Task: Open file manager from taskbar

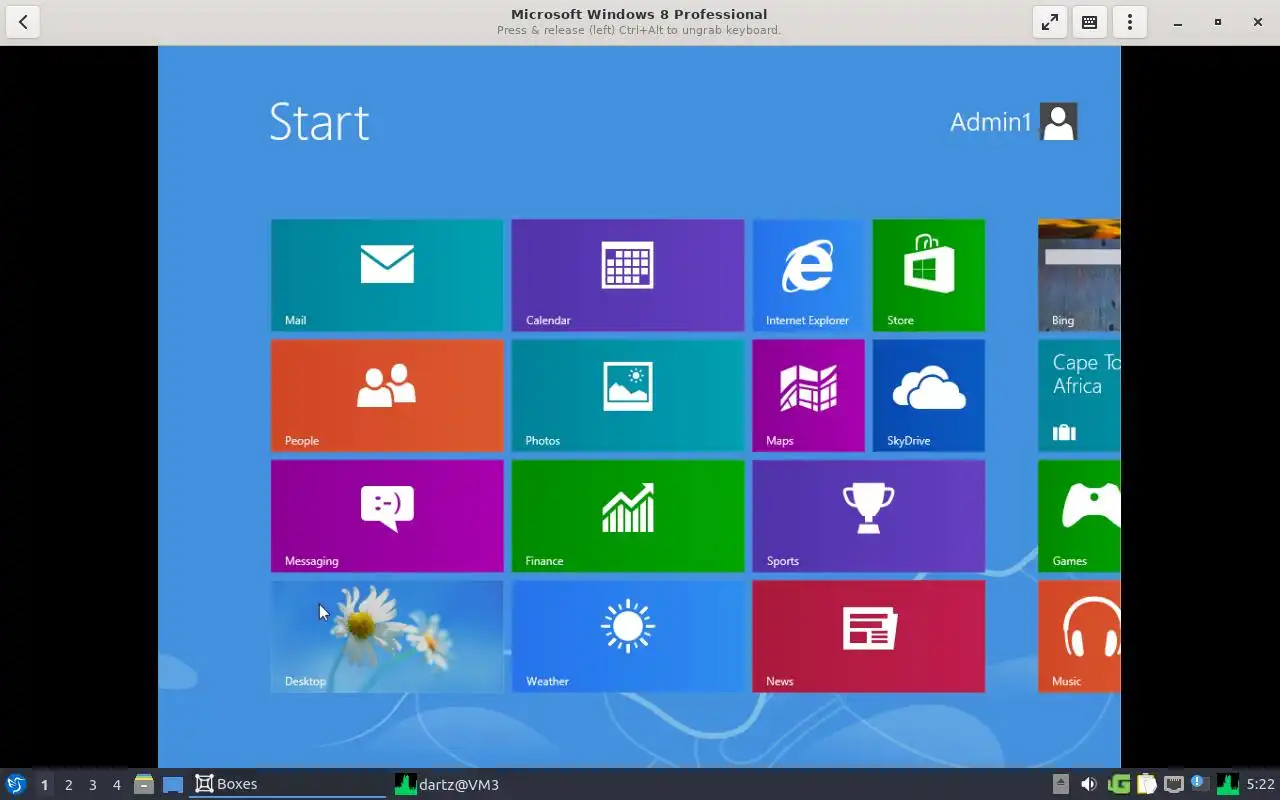Action: [x=144, y=784]
